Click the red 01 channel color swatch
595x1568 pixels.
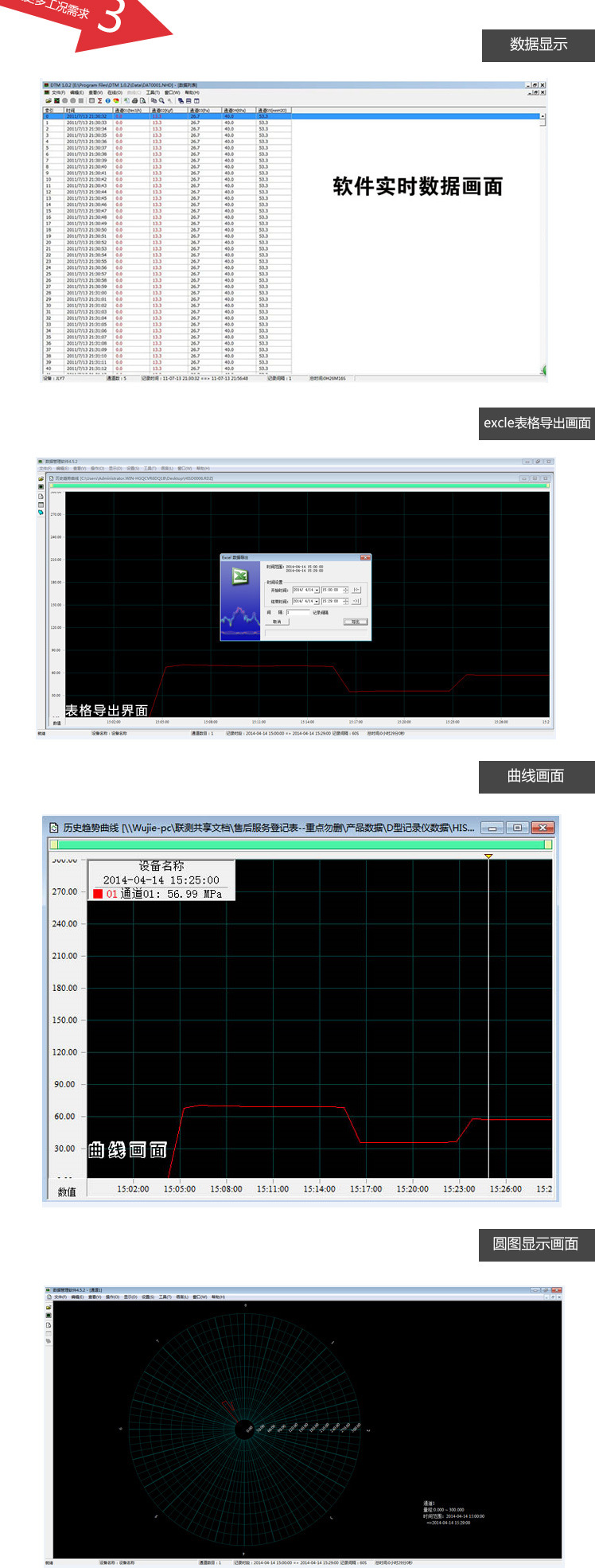[x=98, y=894]
